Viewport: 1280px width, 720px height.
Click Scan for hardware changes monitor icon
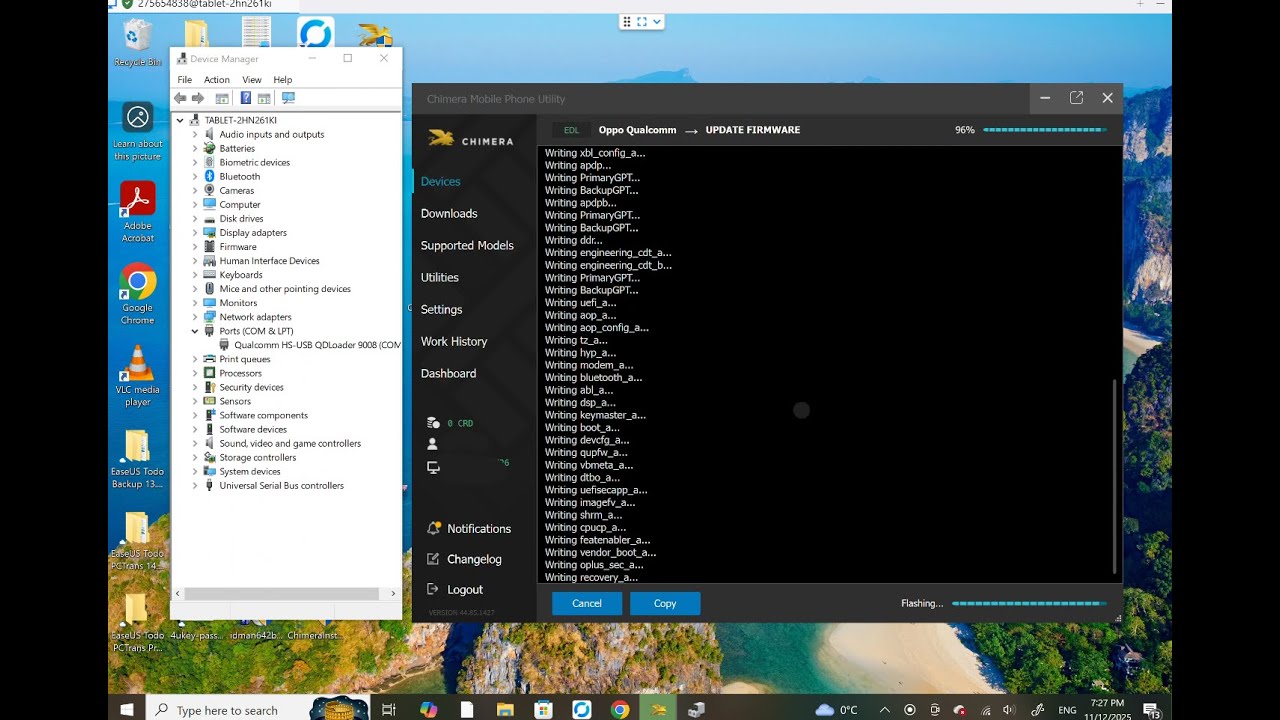click(x=288, y=98)
